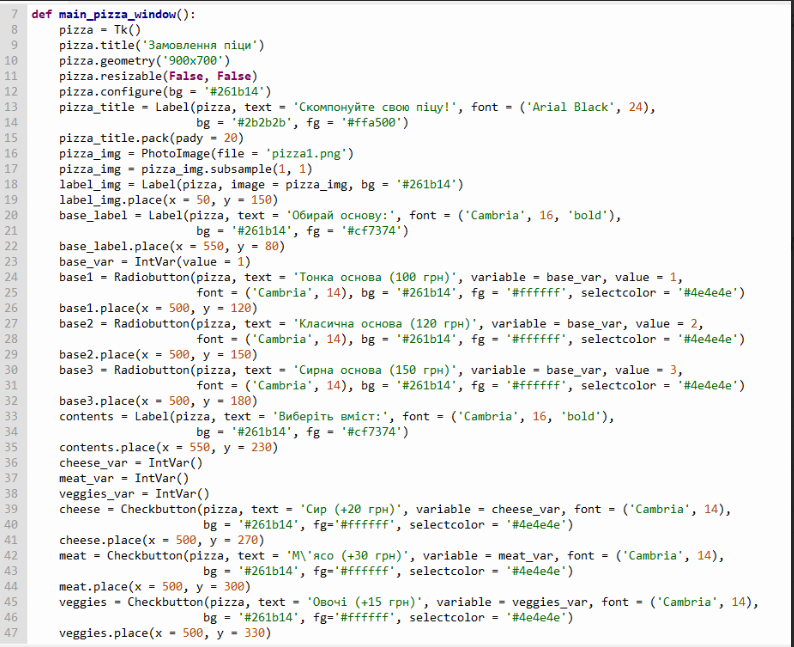
Task: Click the 'Сир (+20 грн)' string
Action: point(351,509)
